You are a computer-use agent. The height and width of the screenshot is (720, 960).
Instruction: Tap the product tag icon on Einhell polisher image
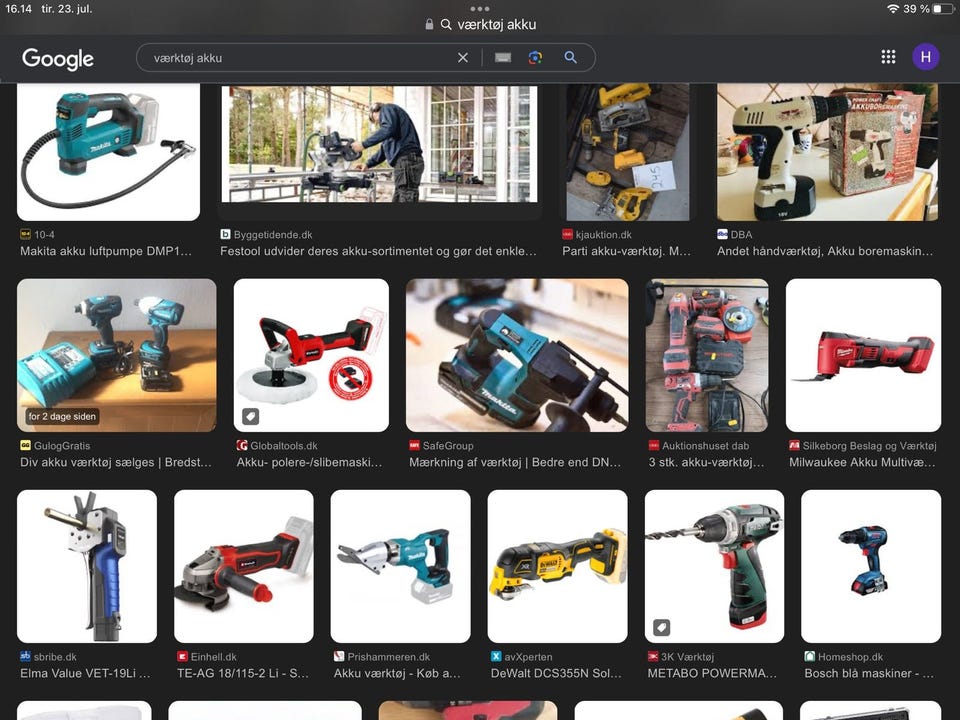tap(250, 416)
